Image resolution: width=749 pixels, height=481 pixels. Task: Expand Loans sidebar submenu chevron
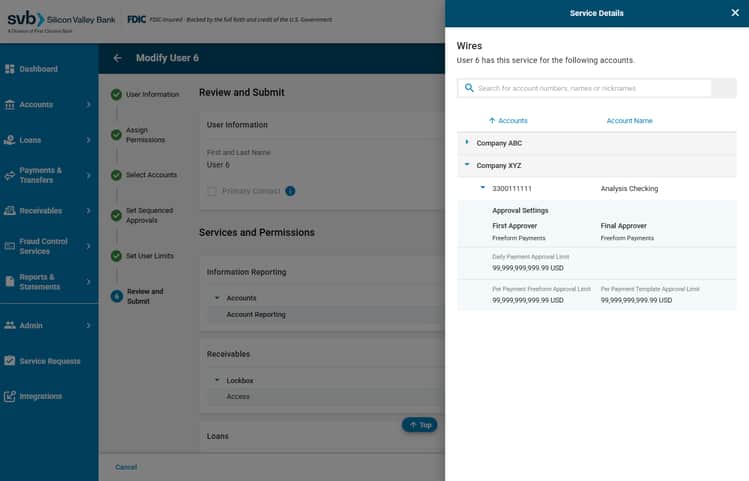point(88,140)
